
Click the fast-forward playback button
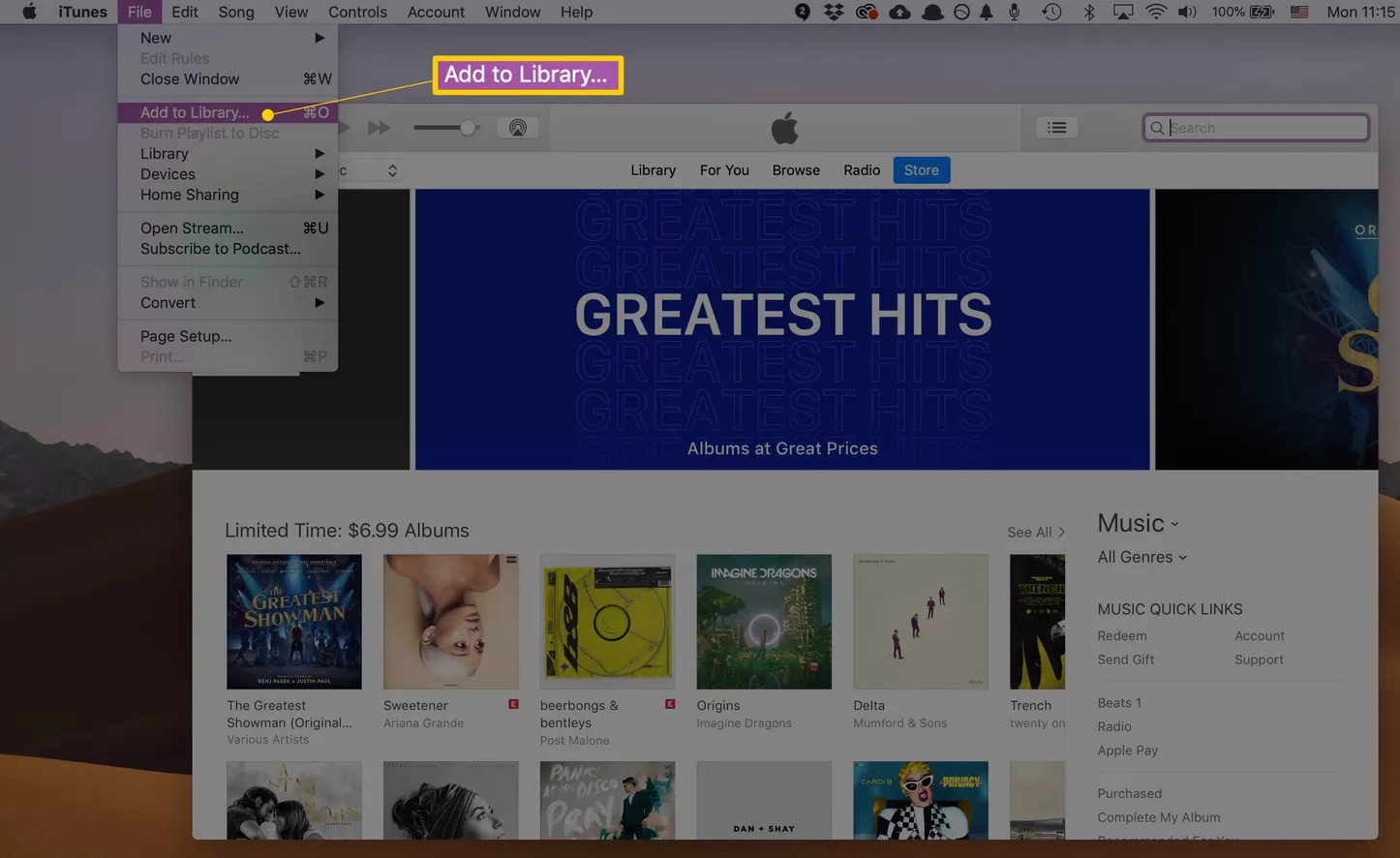point(379,128)
